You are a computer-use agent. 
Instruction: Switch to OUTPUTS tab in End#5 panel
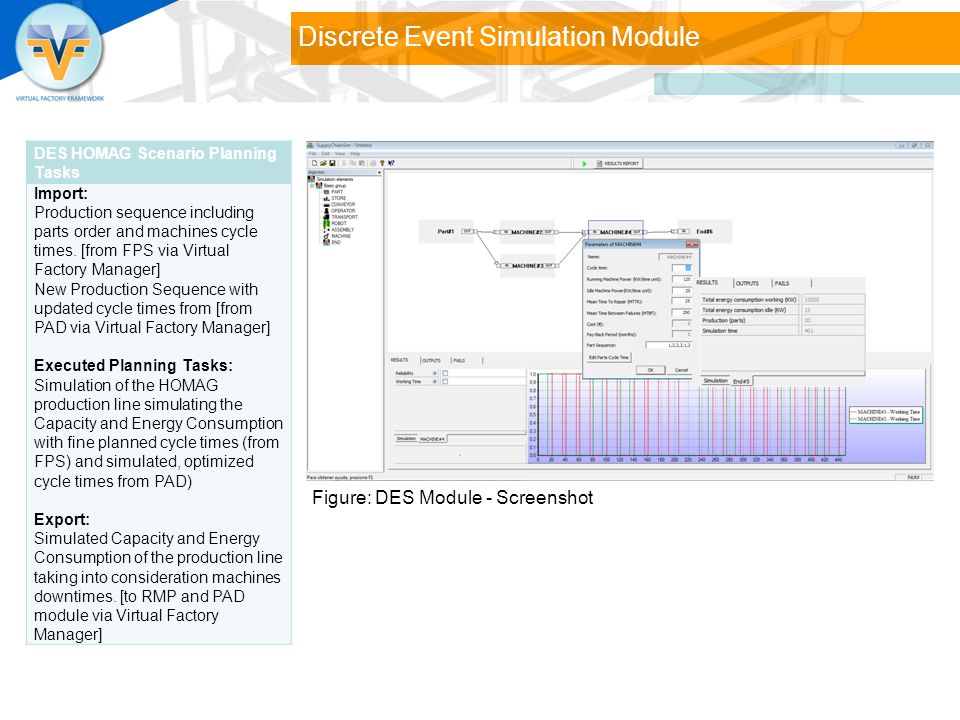point(747,283)
